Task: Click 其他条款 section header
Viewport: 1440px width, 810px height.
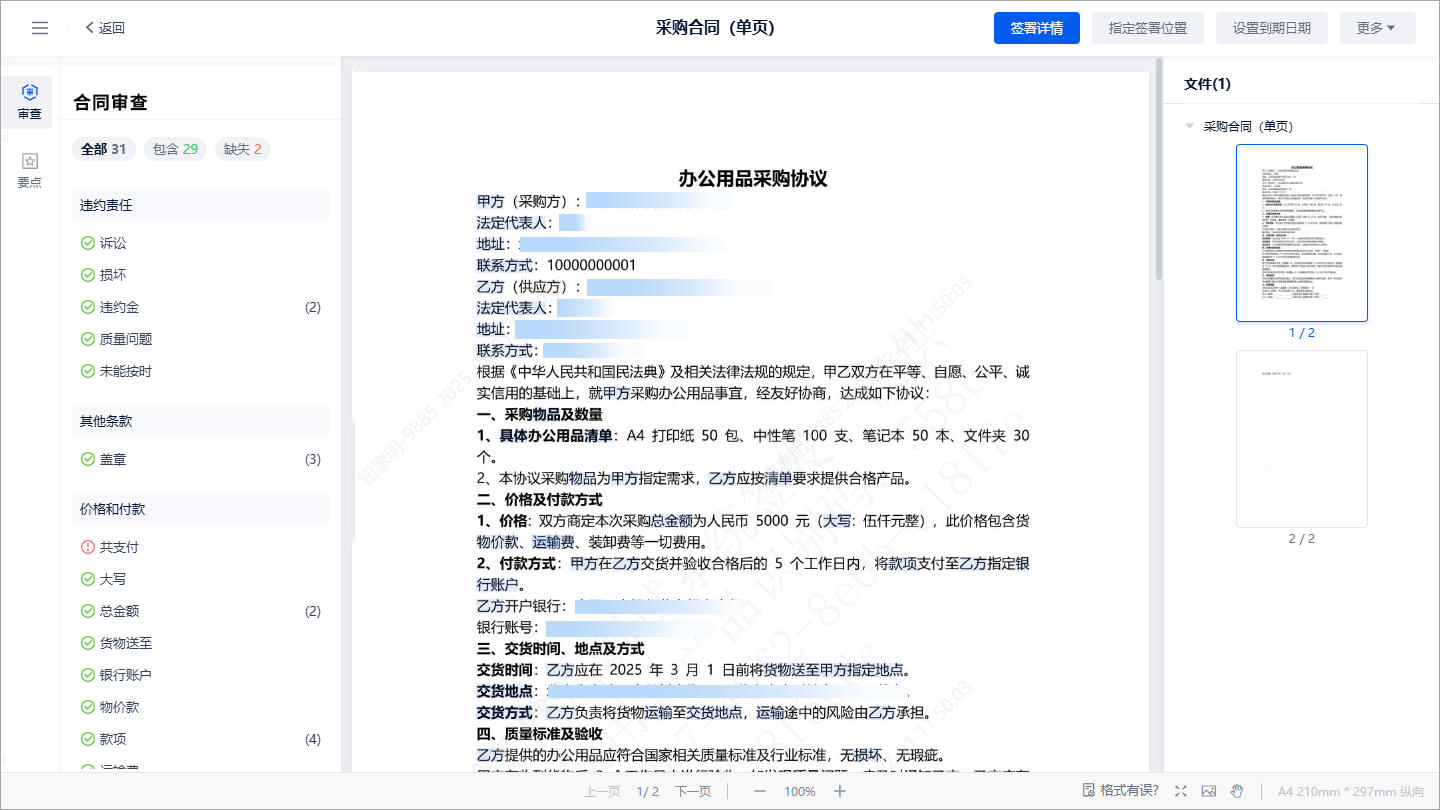Action: (200, 421)
